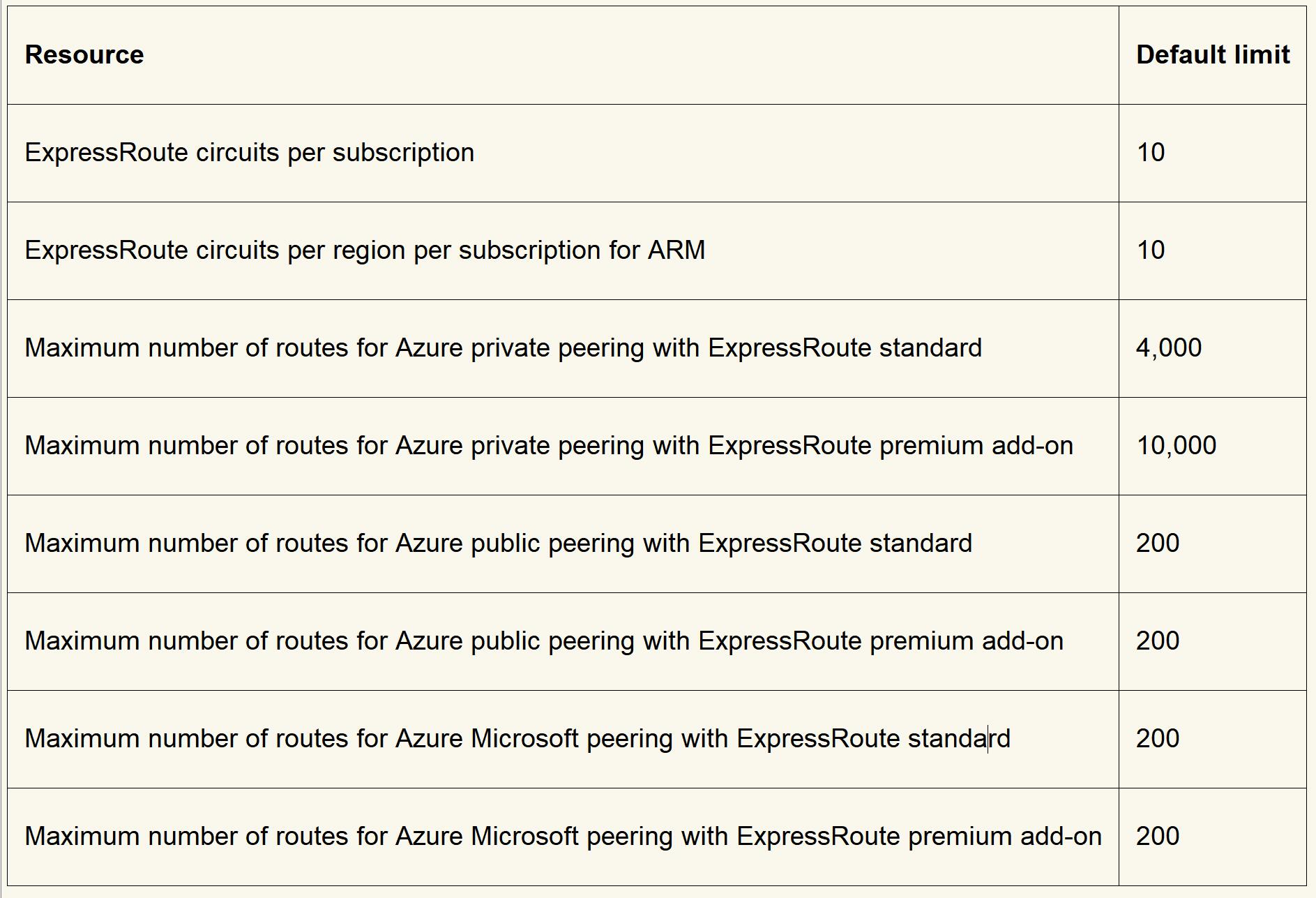
Task: Click the Default limit column header
Action: point(1212,55)
